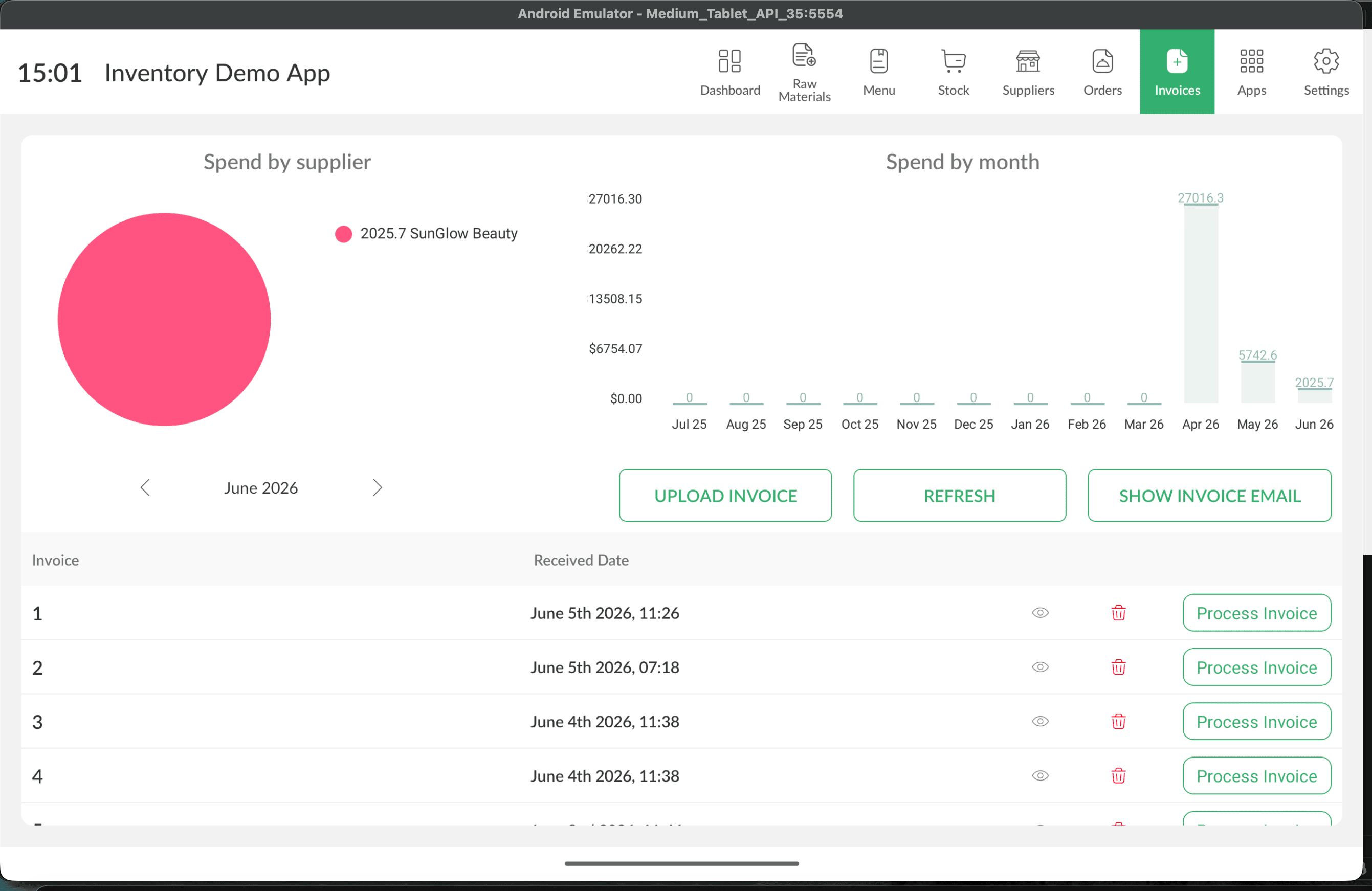Open the Raw Materials tab
The width and height of the screenshot is (1372, 891).
804,72
